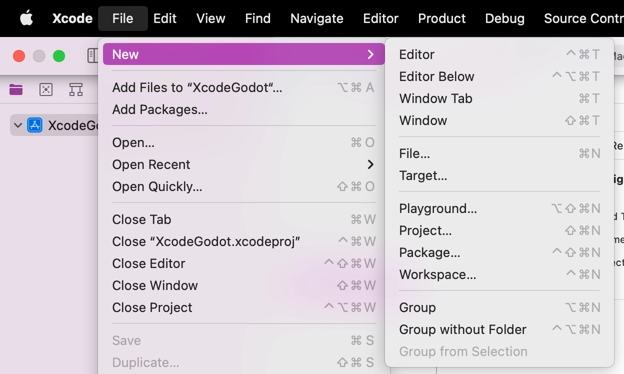
Task: Choose Close Tab menu item
Action: coord(244,219)
